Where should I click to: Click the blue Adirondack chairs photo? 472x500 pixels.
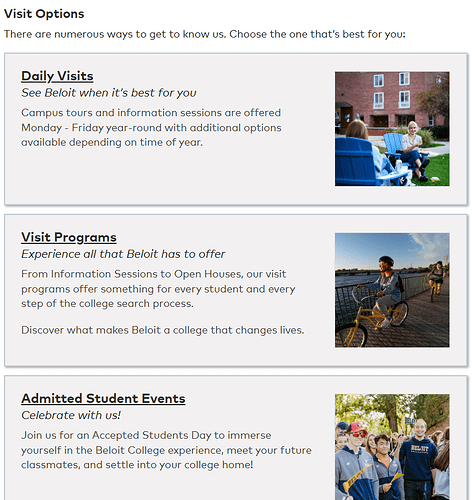[x=392, y=129]
